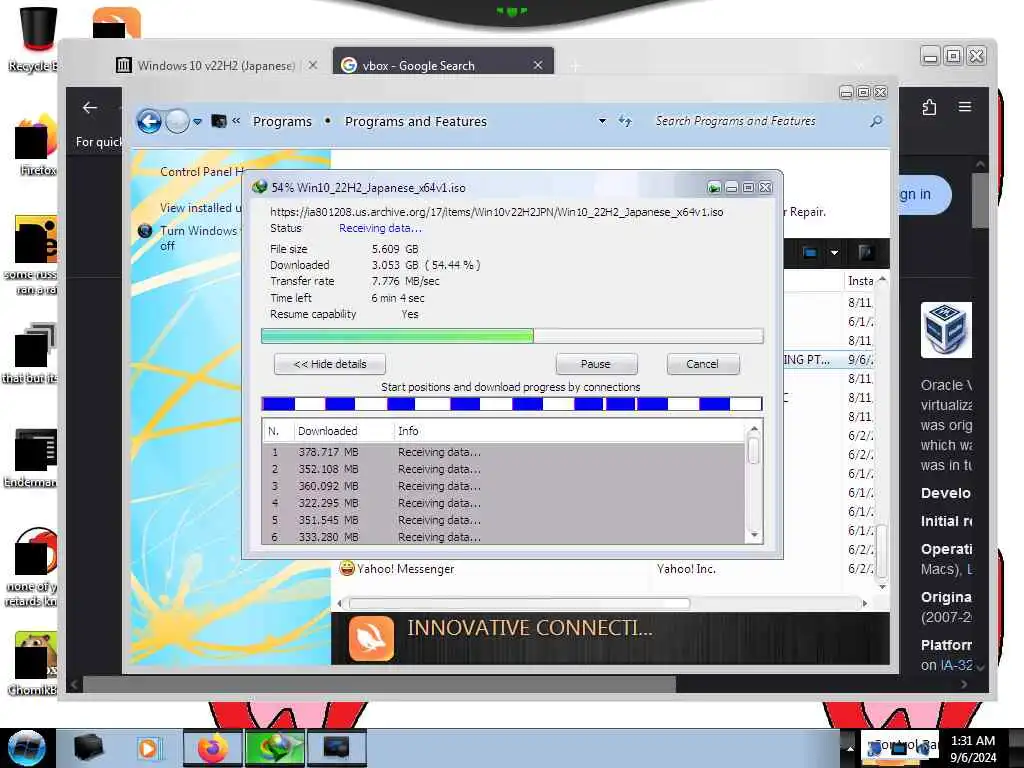Open View installed updates link
Screen dimensions: 1024x768
click(200, 208)
